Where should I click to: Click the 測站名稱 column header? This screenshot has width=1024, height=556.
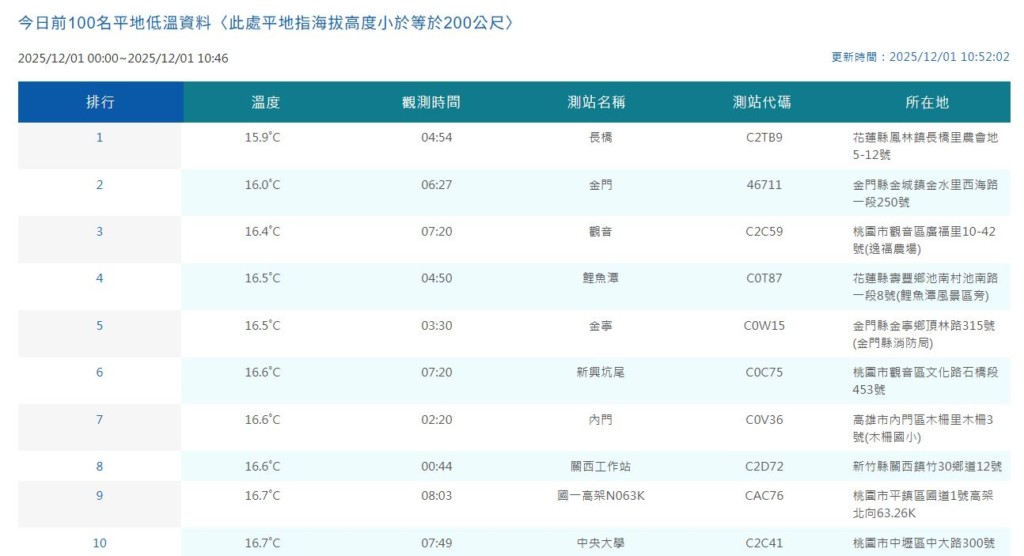tap(596, 102)
